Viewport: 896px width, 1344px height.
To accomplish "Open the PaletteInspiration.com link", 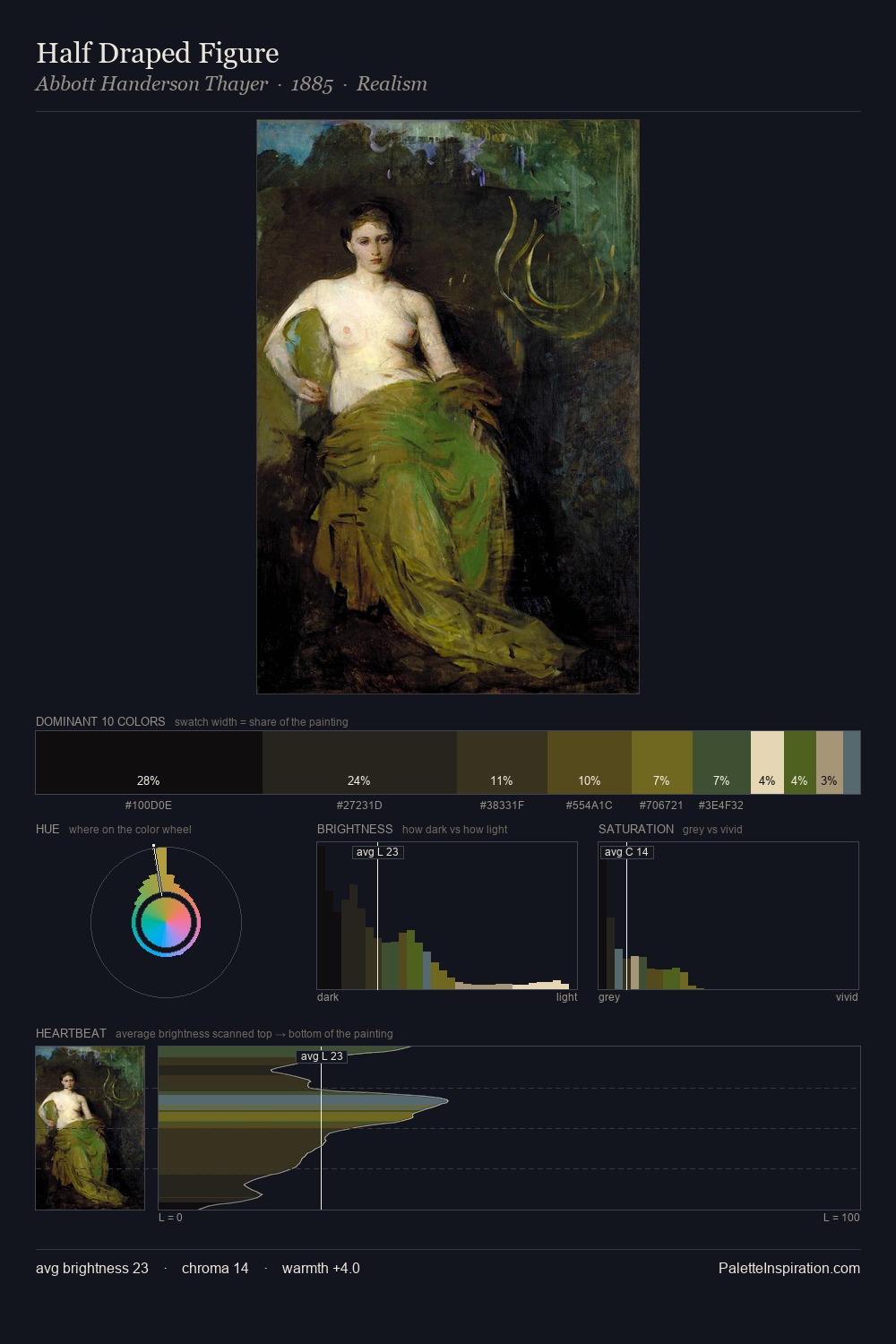I will 789,1268.
